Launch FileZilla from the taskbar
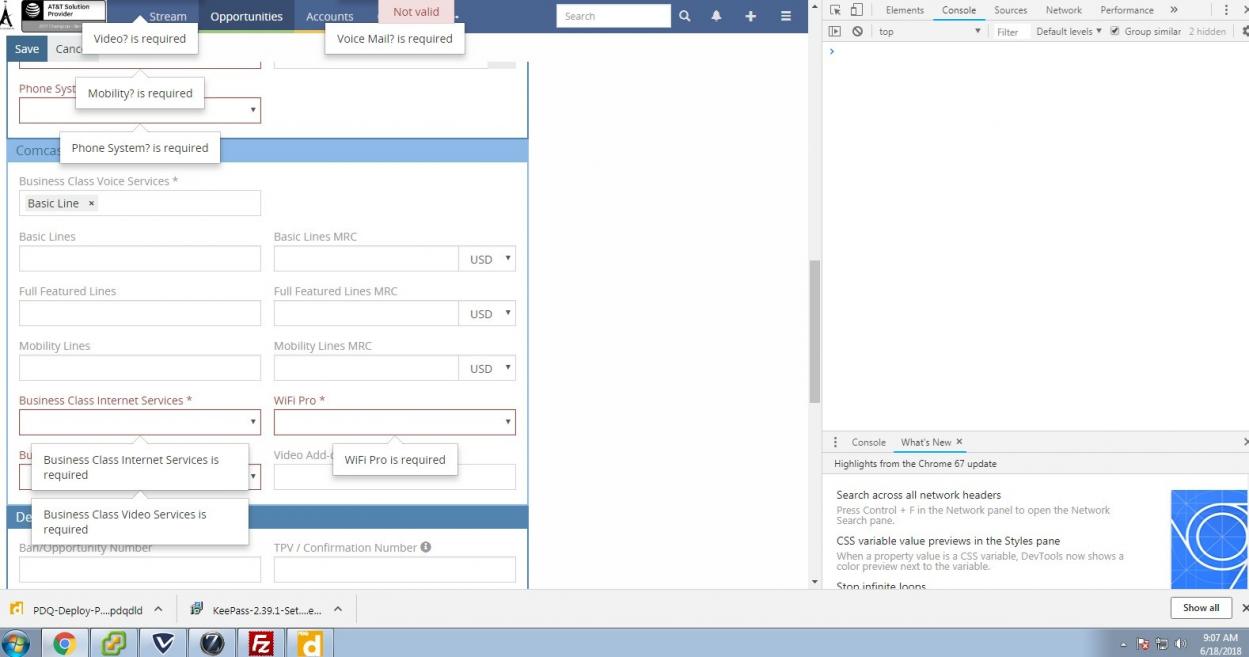This screenshot has height=657, width=1249. pyautogui.click(x=261, y=643)
